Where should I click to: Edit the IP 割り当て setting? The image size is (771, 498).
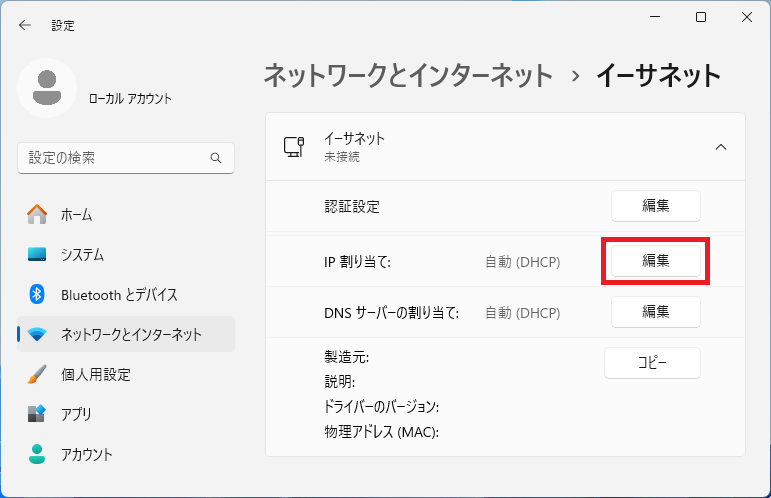point(655,261)
